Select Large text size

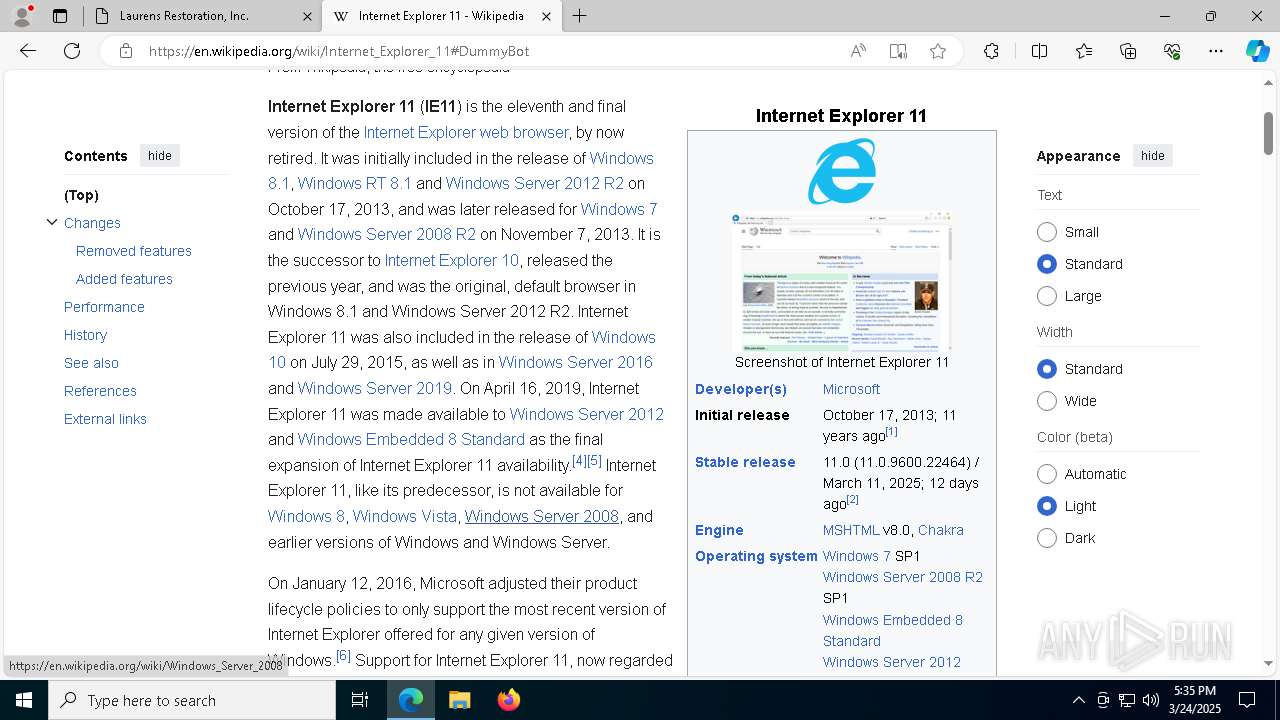tap(1047, 296)
